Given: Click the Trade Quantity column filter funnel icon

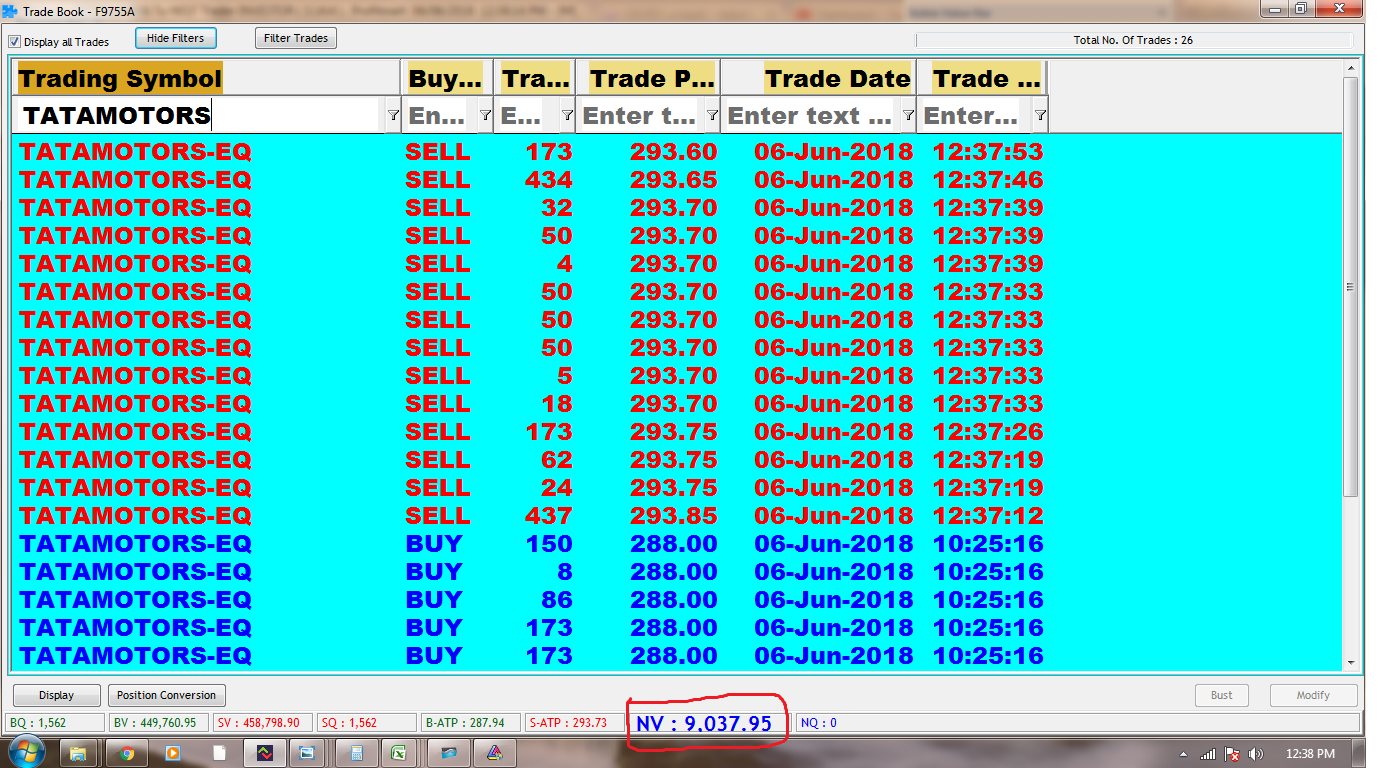Looking at the screenshot, I should tap(567, 116).
